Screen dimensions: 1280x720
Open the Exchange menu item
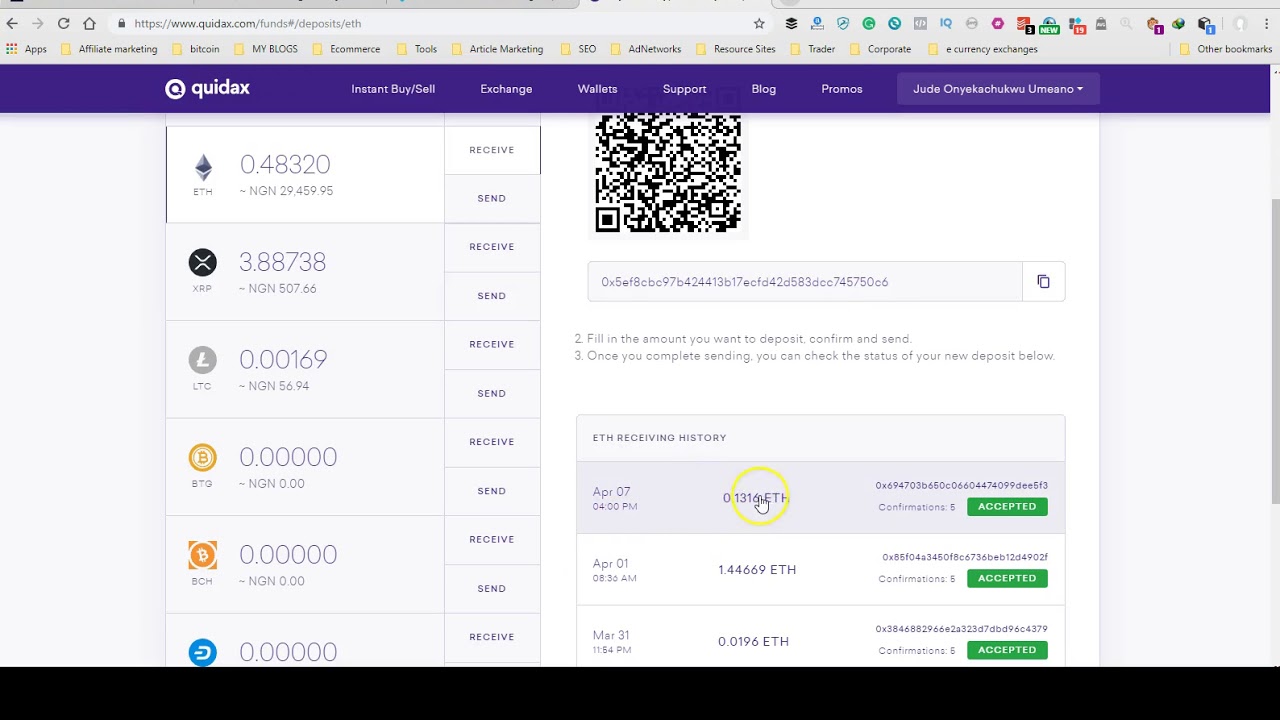point(506,89)
